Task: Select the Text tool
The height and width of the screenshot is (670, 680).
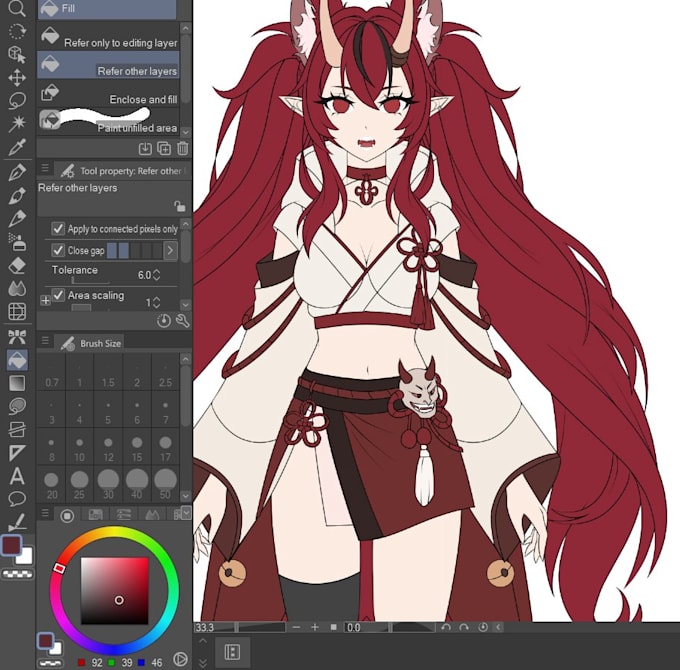Action: pyautogui.click(x=17, y=476)
